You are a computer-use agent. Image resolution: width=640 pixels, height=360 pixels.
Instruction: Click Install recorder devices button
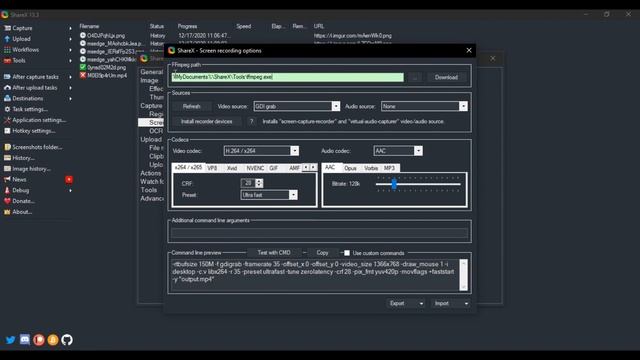206,122
